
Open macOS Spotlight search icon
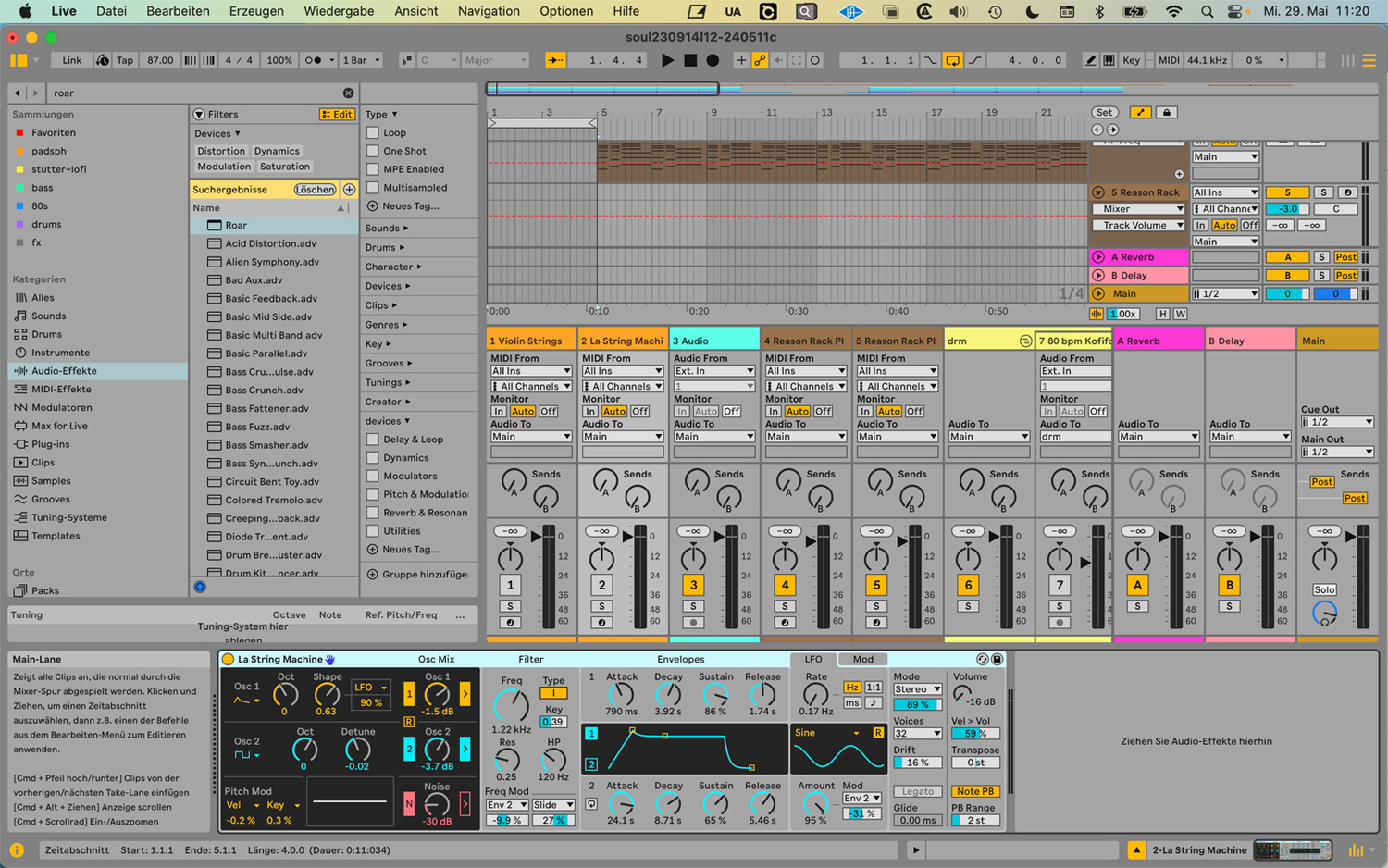point(1207,12)
